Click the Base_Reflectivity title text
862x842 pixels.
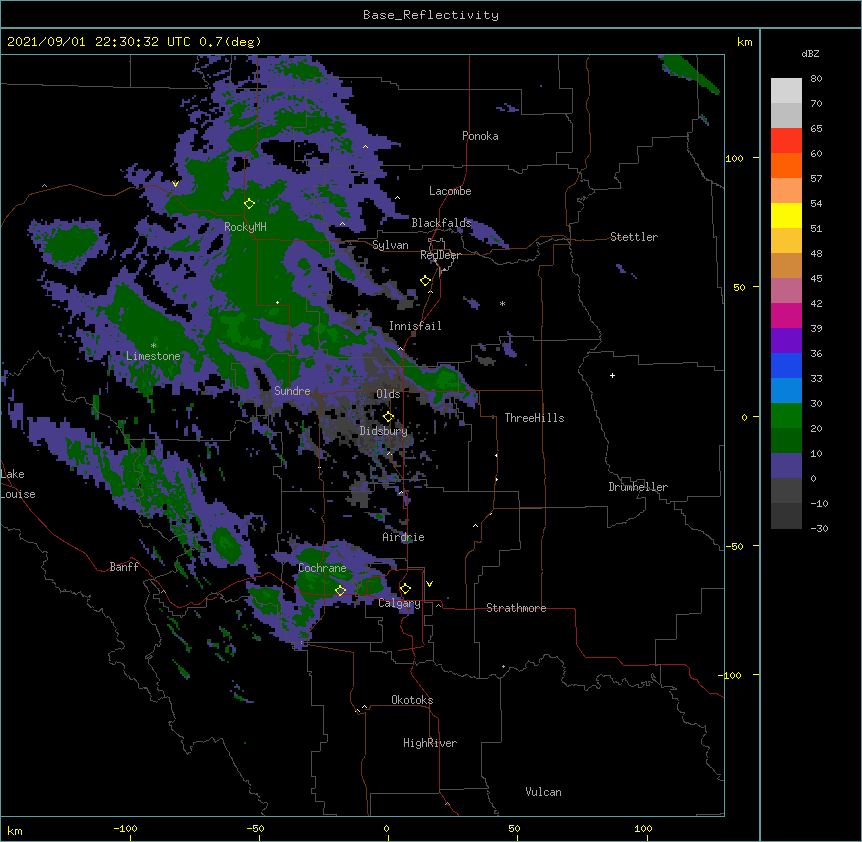(x=431, y=15)
